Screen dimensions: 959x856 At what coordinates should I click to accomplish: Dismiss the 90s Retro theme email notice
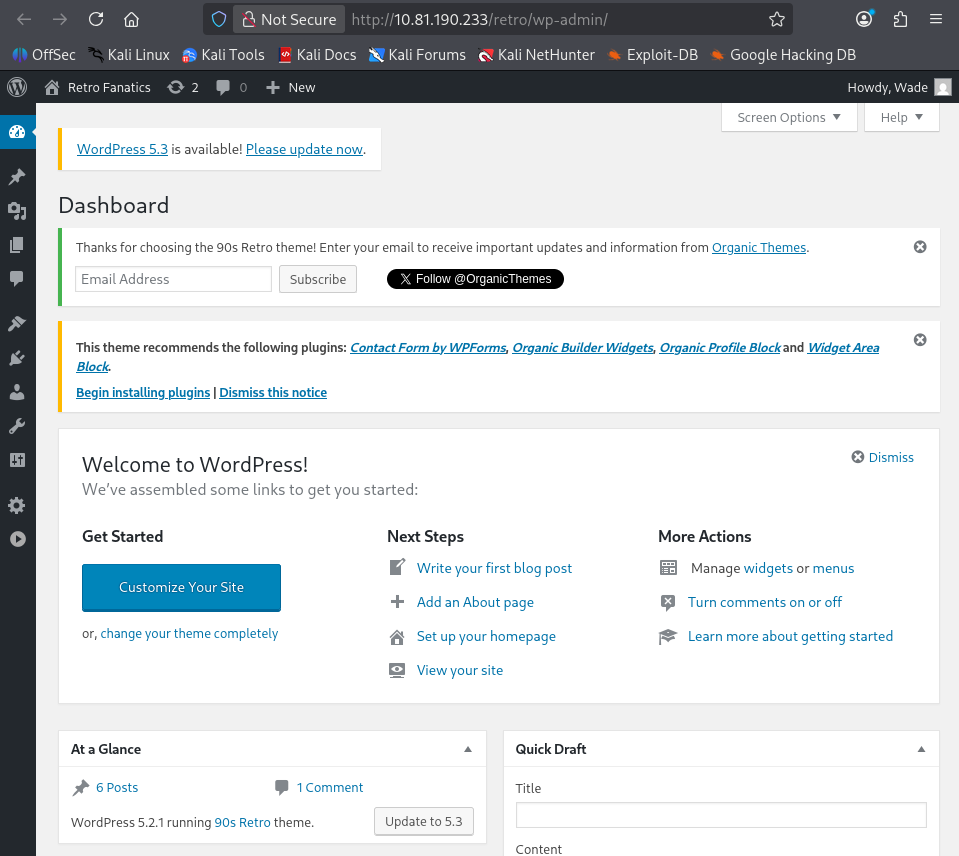point(920,247)
